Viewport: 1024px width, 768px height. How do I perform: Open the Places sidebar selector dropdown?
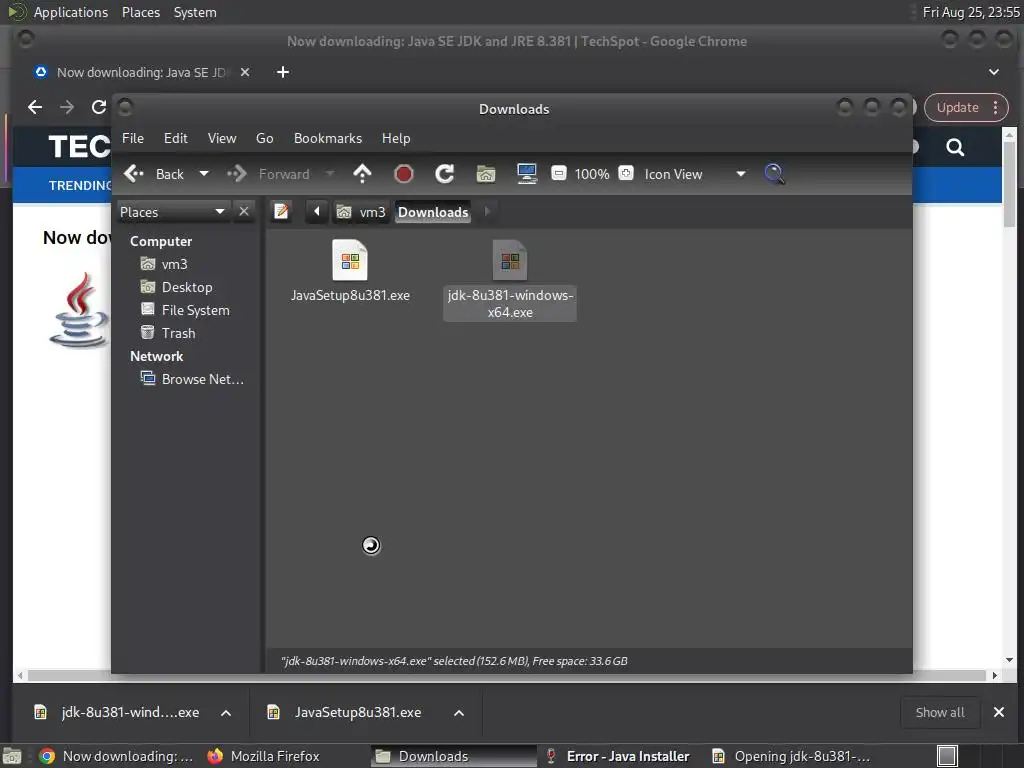[173, 212]
